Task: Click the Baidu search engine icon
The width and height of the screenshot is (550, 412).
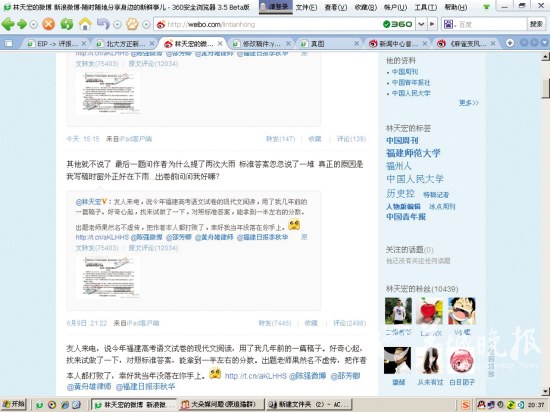Action: coord(448,24)
